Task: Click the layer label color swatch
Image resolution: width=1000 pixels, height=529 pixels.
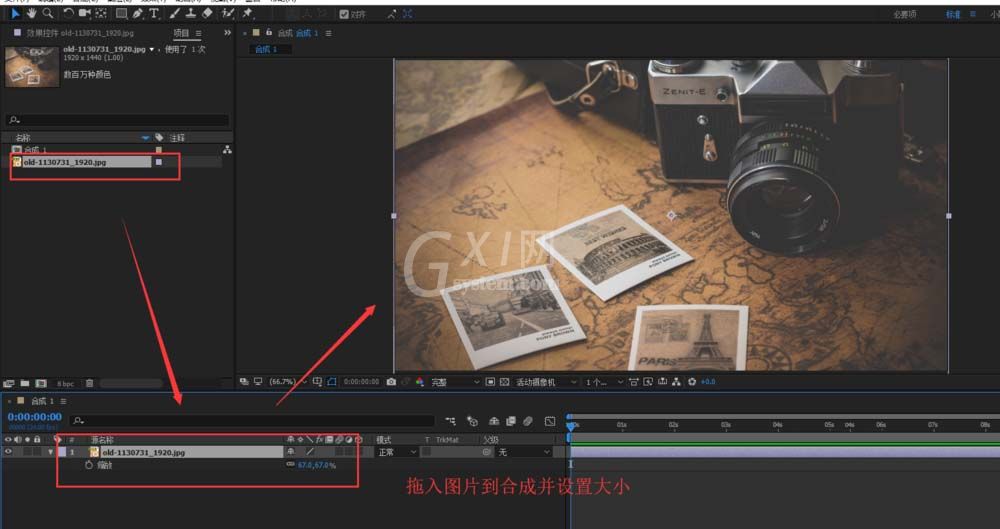Action: (x=62, y=452)
